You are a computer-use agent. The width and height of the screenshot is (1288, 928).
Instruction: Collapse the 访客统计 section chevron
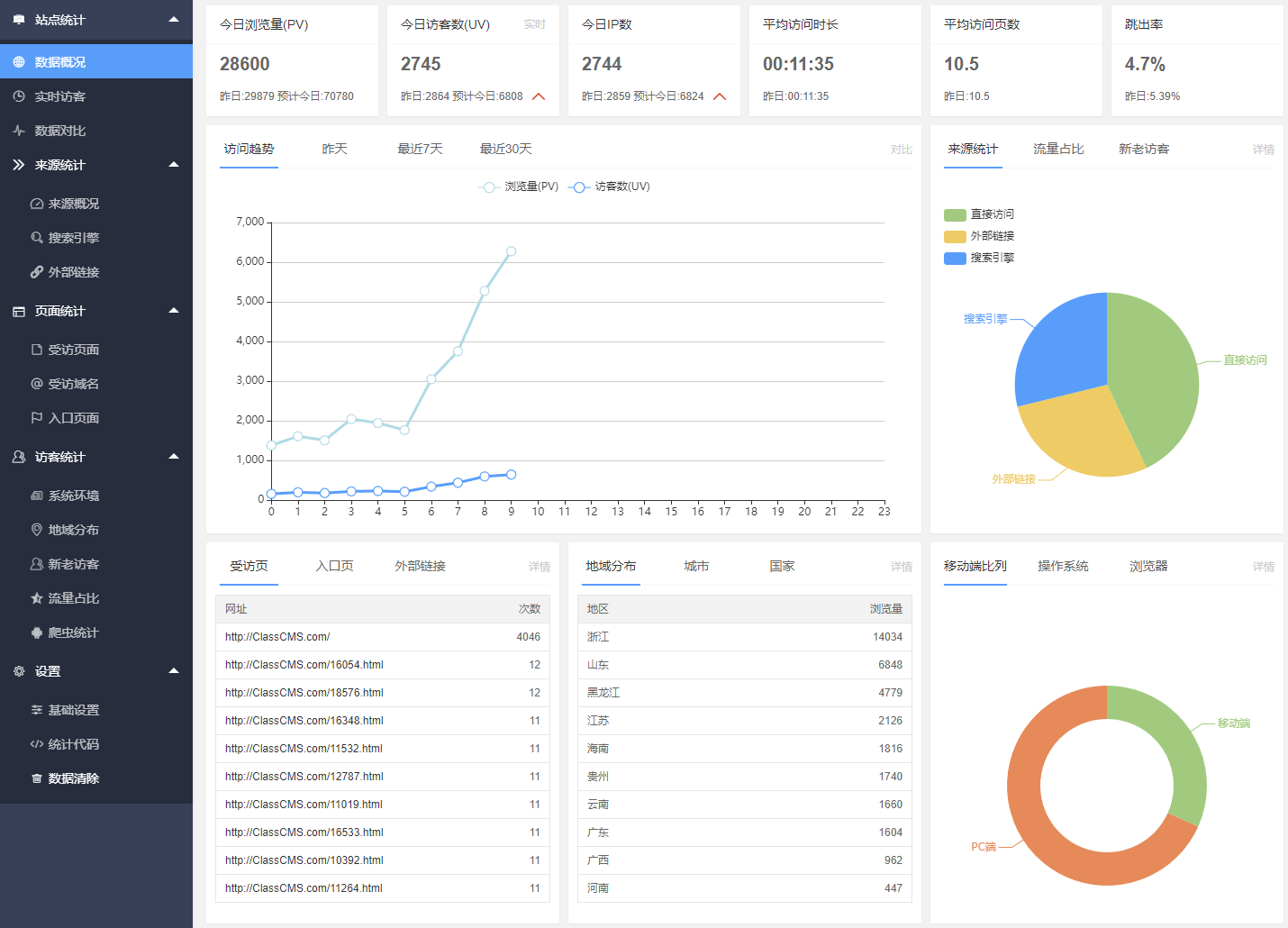click(174, 457)
